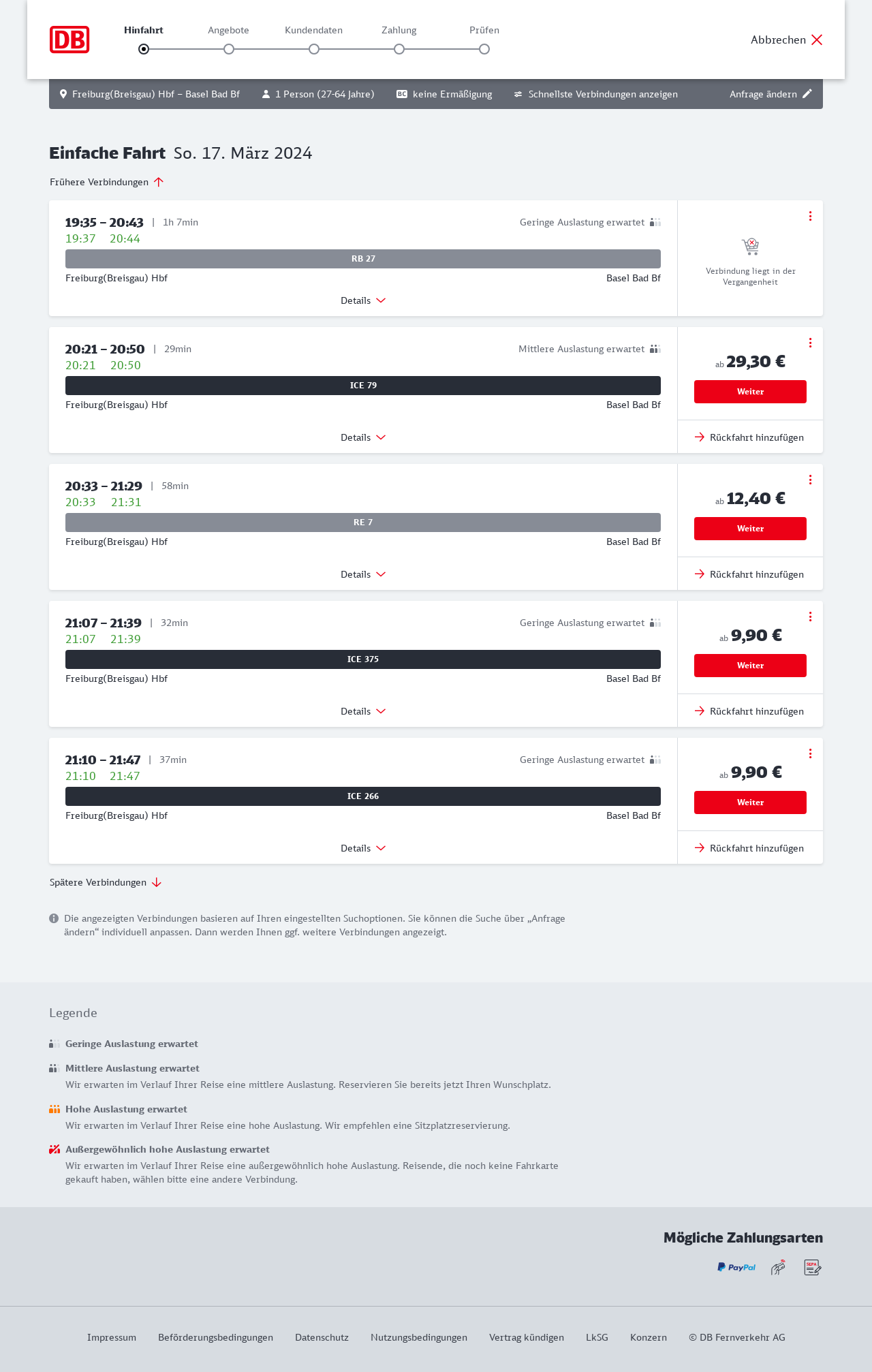This screenshot has width=872, height=1372.
Task: Load Spätere Verbindungen
Action: (106, 882)
